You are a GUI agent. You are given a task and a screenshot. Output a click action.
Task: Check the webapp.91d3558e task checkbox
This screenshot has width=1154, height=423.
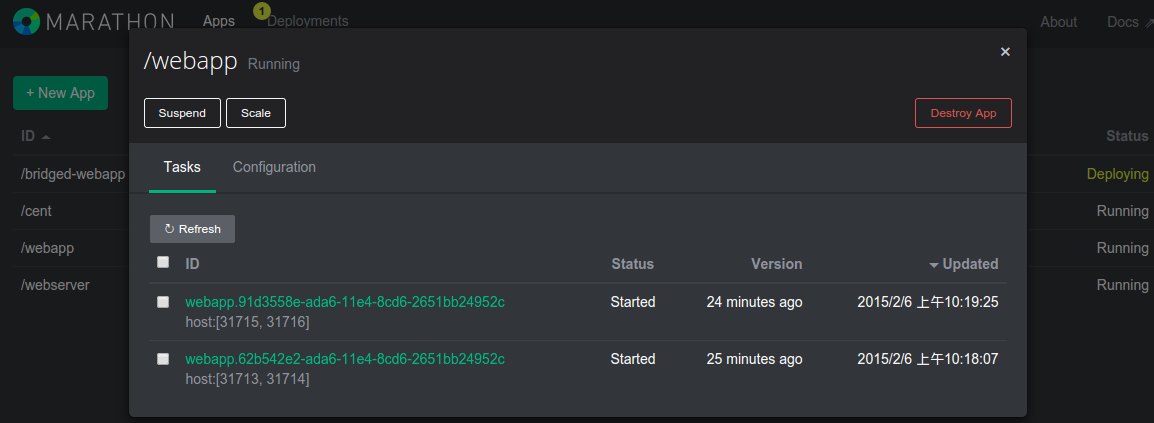163,302
